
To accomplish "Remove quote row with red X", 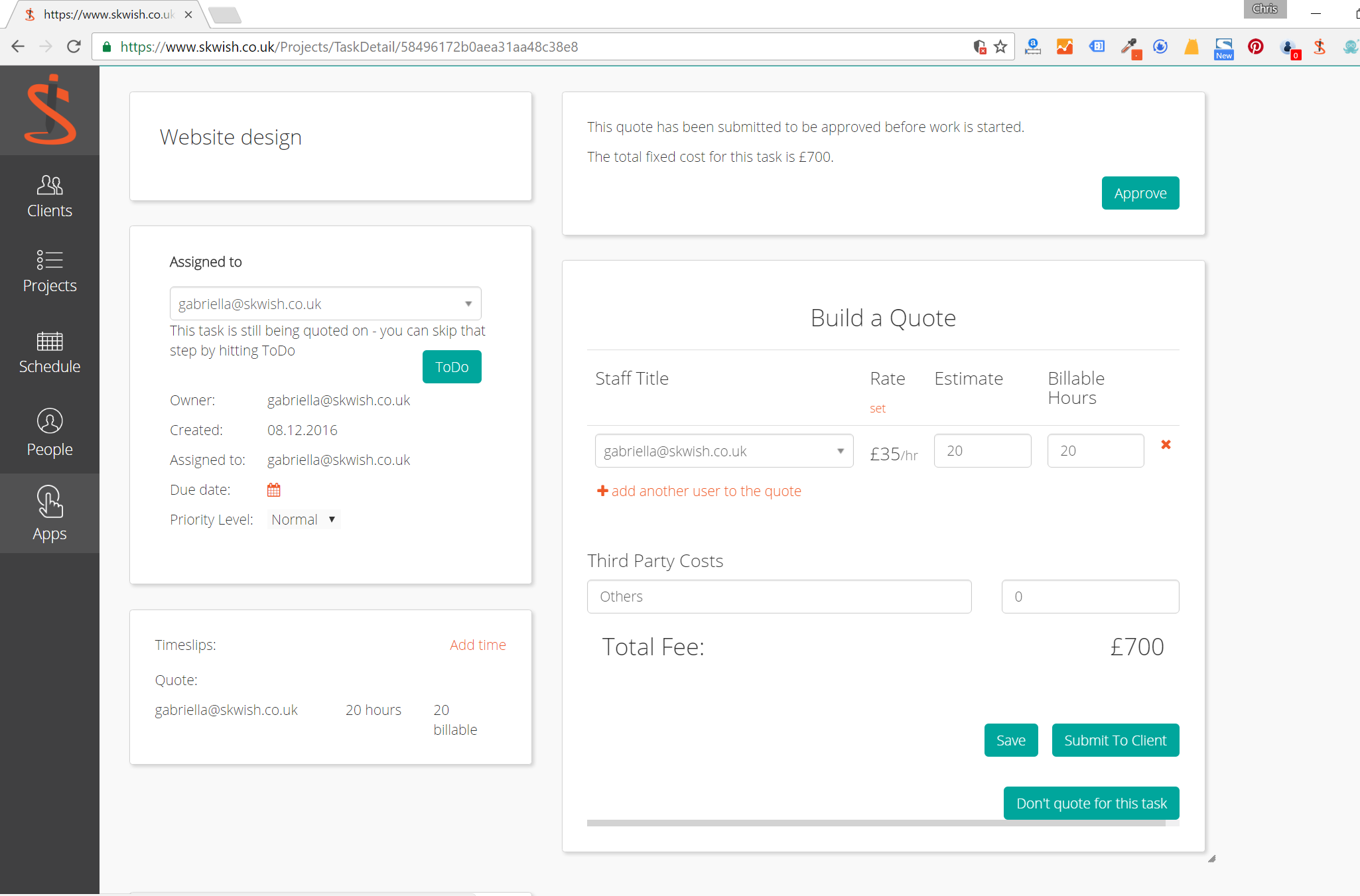I will coord(1166,444).
